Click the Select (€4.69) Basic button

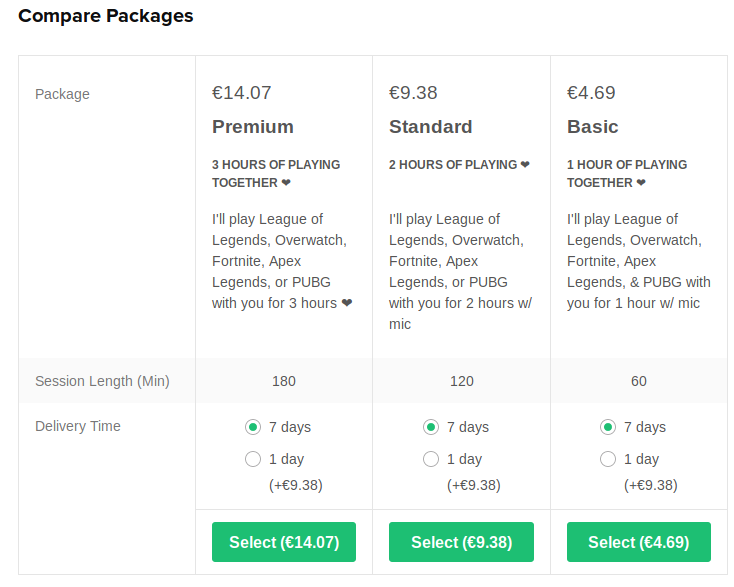639,542
